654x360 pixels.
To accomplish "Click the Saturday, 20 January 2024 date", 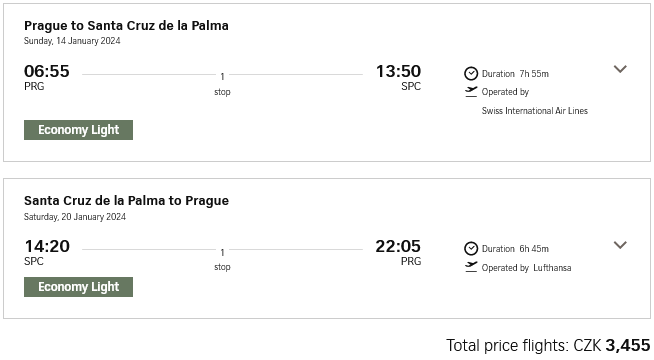I will 75,217.
